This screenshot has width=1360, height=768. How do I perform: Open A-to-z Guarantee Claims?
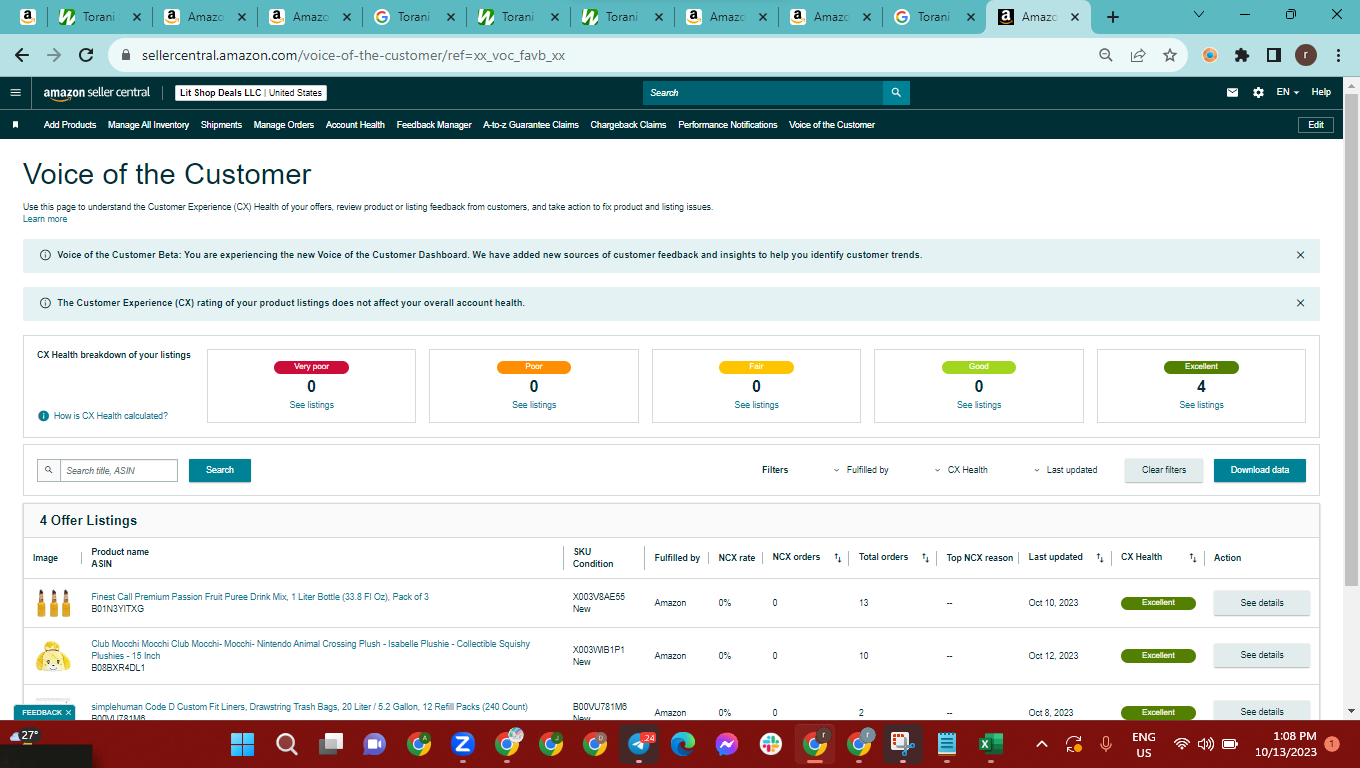531,125
